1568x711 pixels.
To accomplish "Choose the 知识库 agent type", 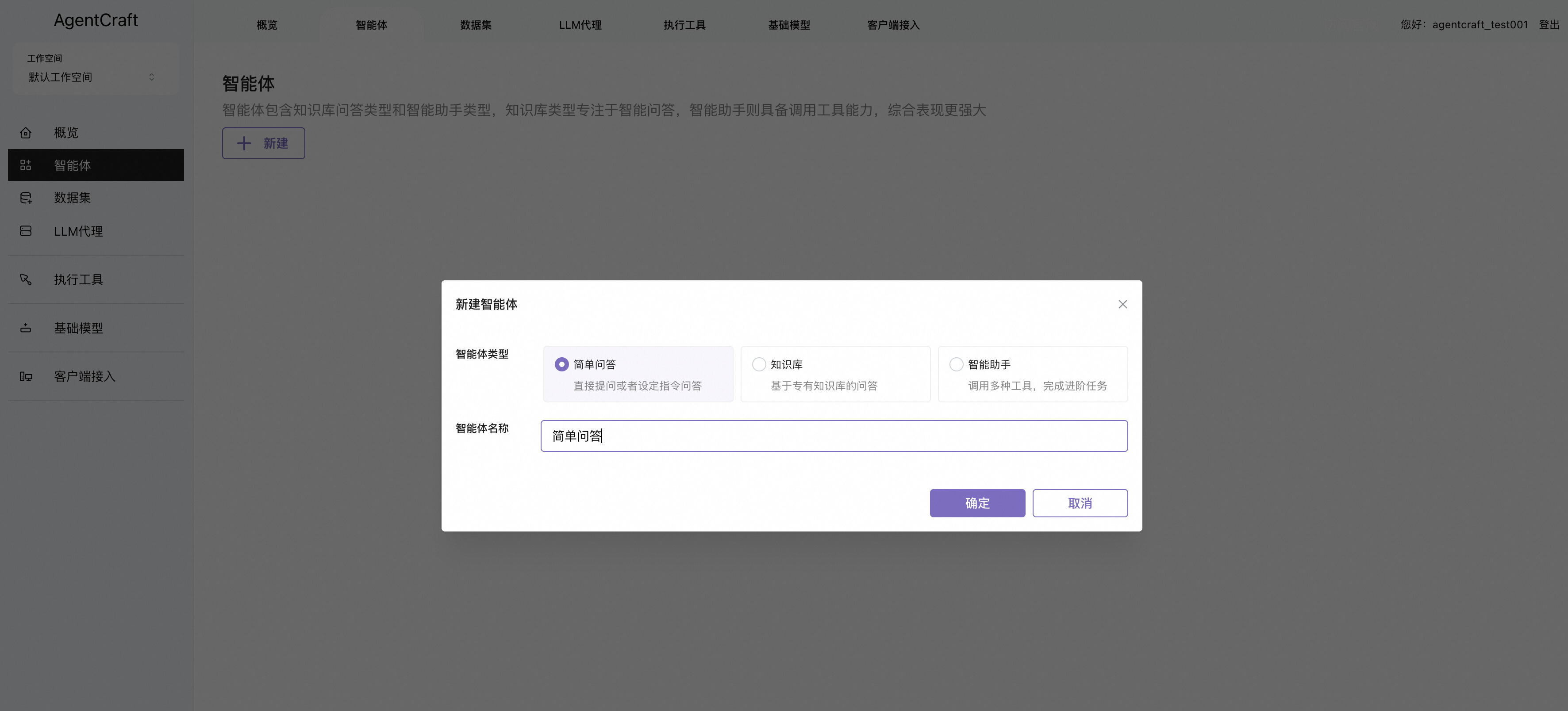I will point(758,364).
